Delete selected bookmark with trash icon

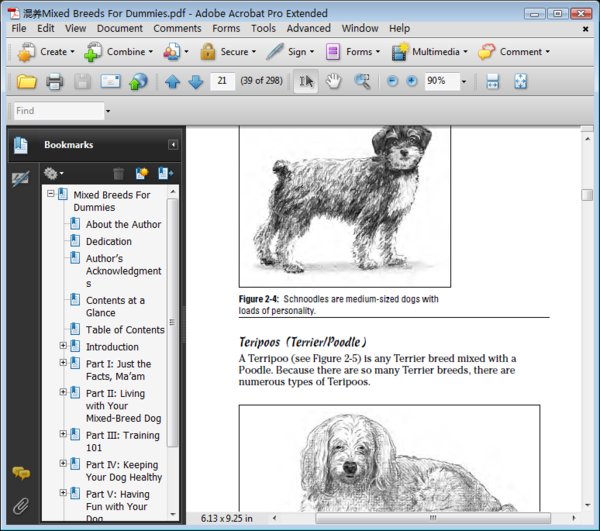[119, 173]
